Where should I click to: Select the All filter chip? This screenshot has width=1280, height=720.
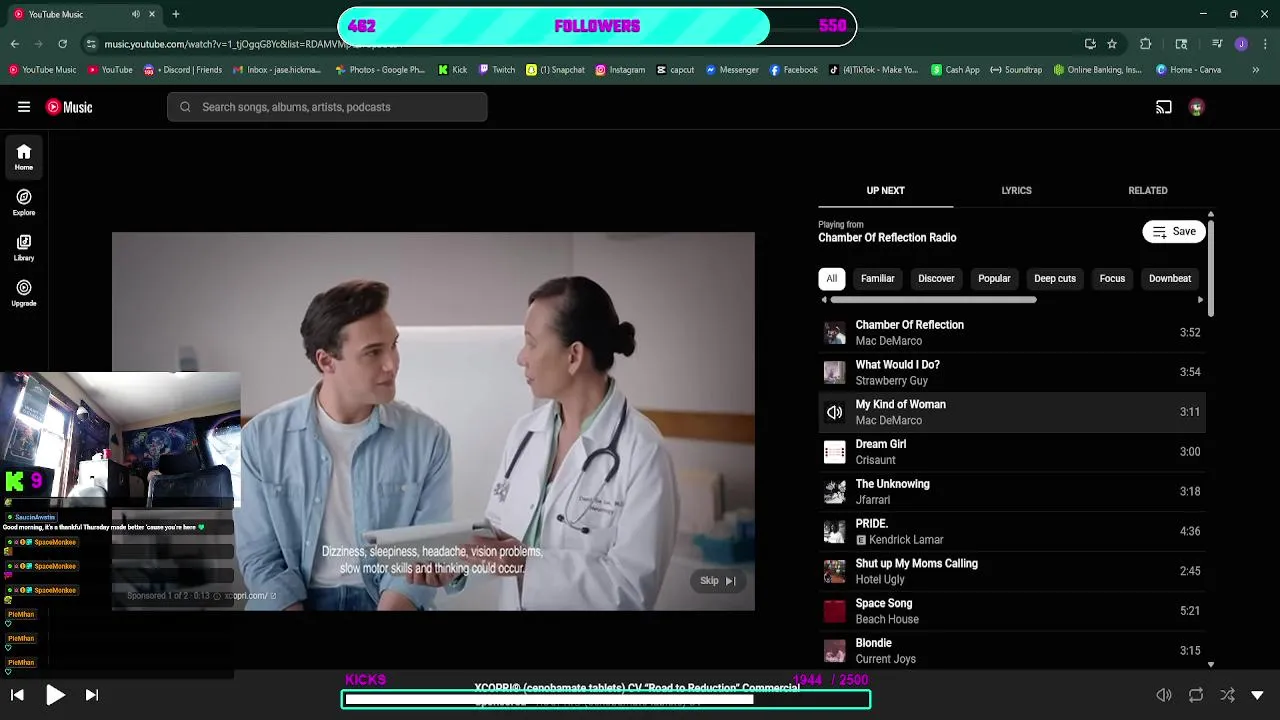point(832,279)
